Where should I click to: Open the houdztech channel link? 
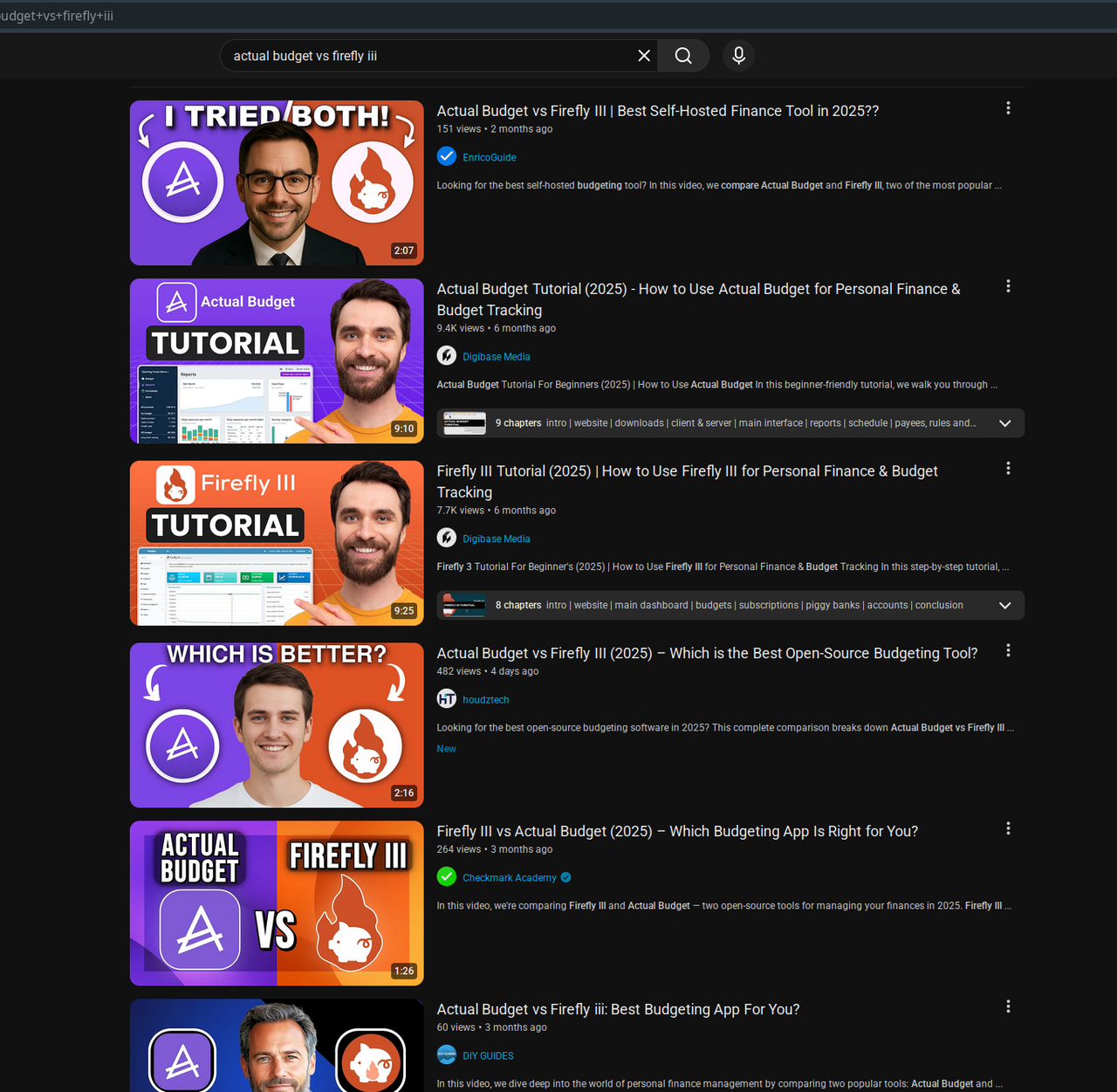click(486, 700)
